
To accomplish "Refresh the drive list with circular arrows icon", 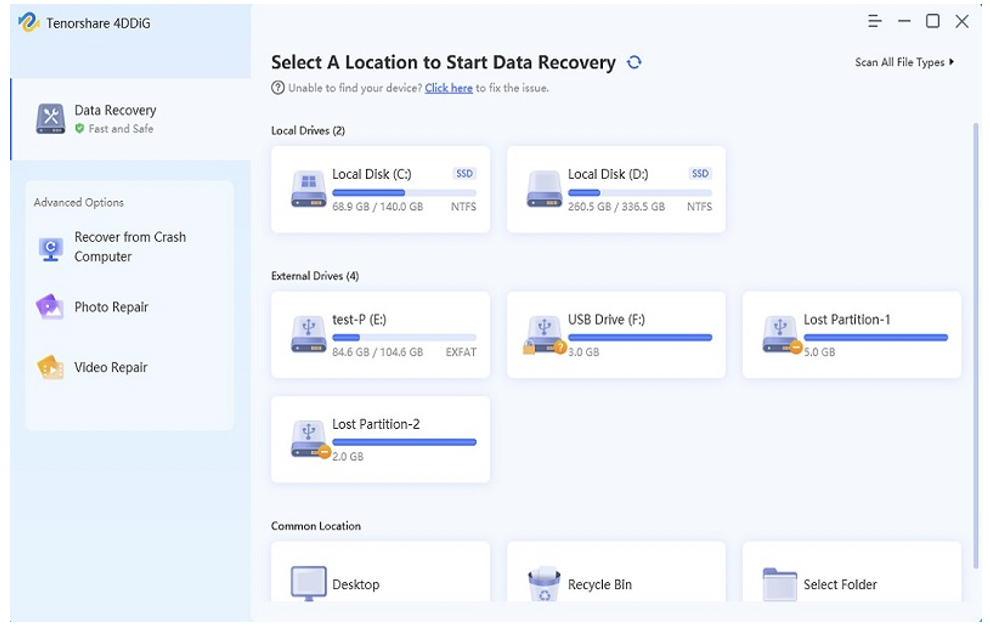I will click(634, 62).
